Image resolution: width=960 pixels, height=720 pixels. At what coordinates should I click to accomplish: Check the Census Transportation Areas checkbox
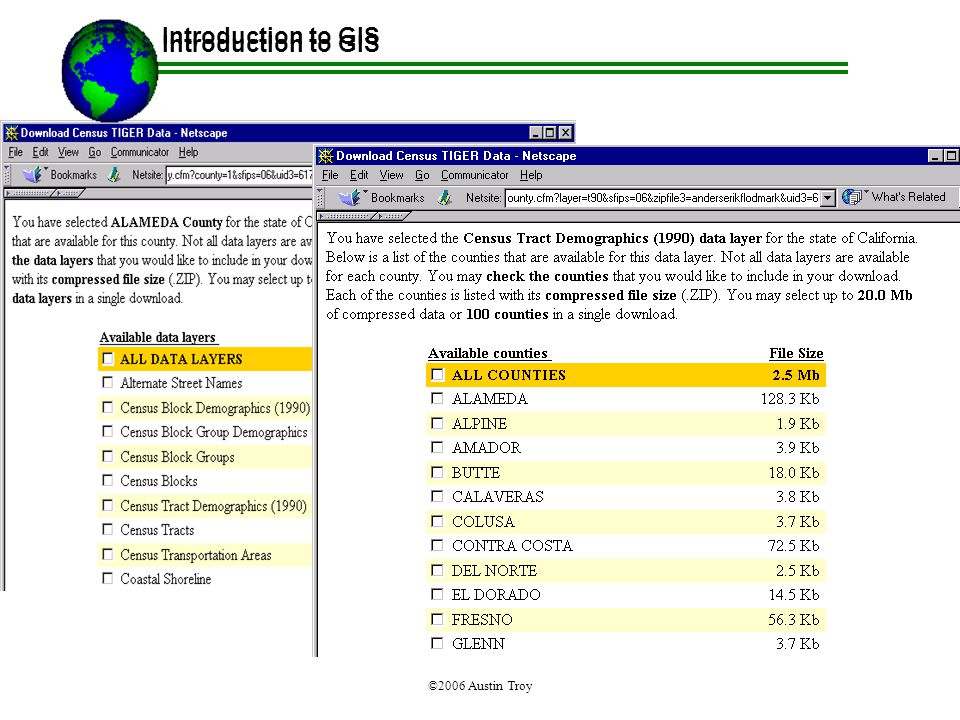108,554
